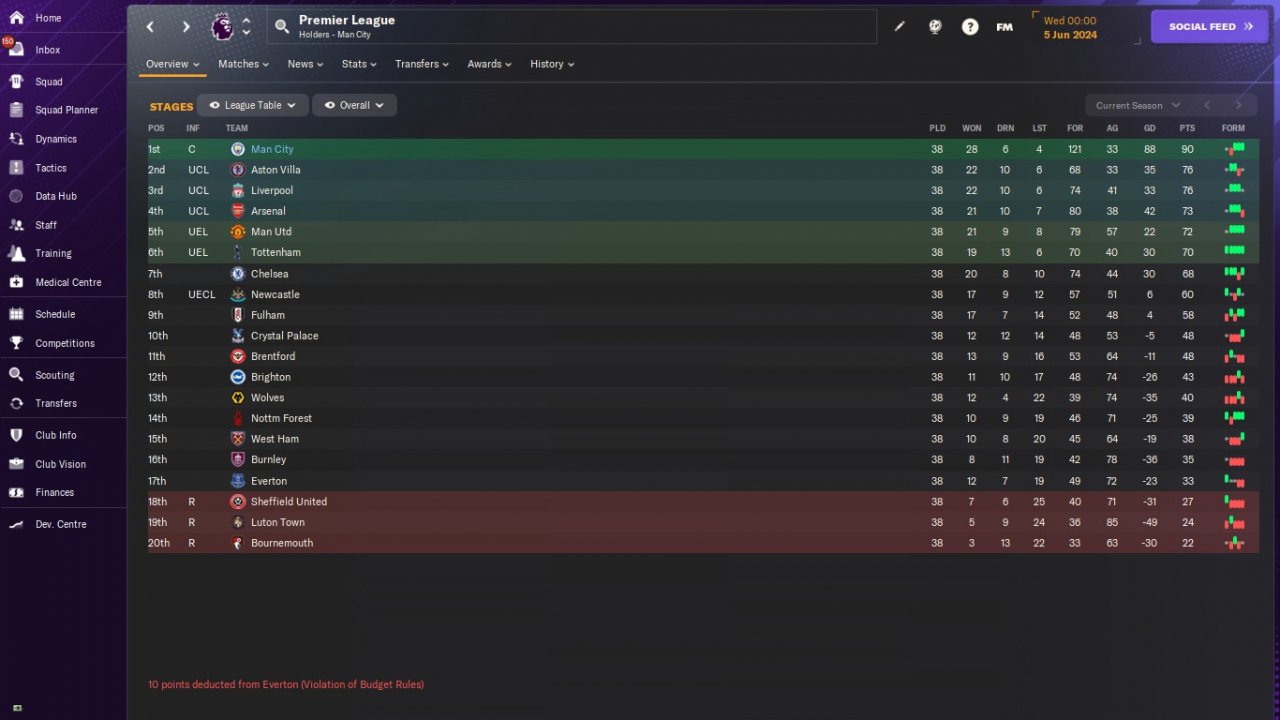Click the FM logo button
The width and height of the screenshot is (1280, 720).
click(1004, 27)
